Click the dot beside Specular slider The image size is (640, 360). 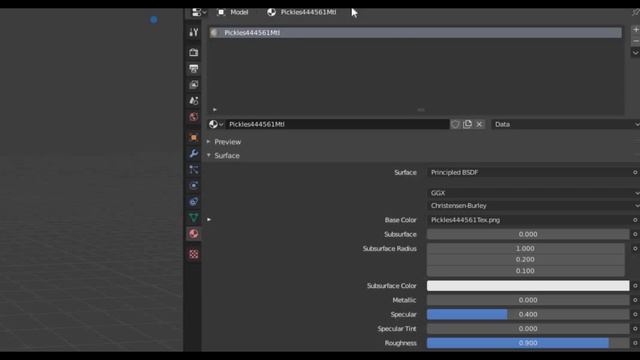coord(635,314)
